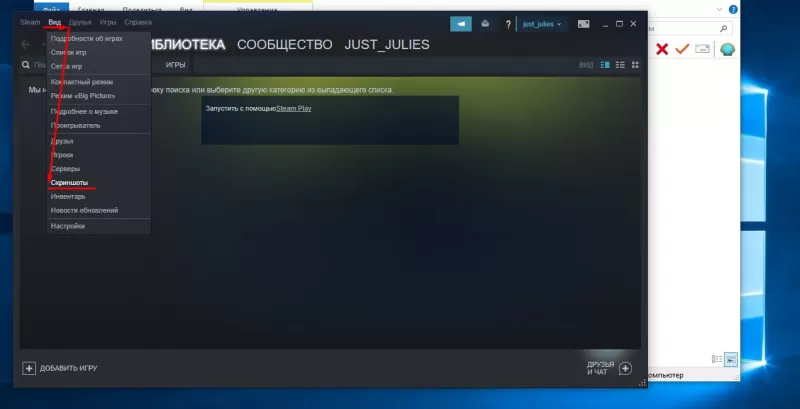
Task: Click the blue shell icon in Explorer
Action: pyautogui.click(x=728, y=49)
